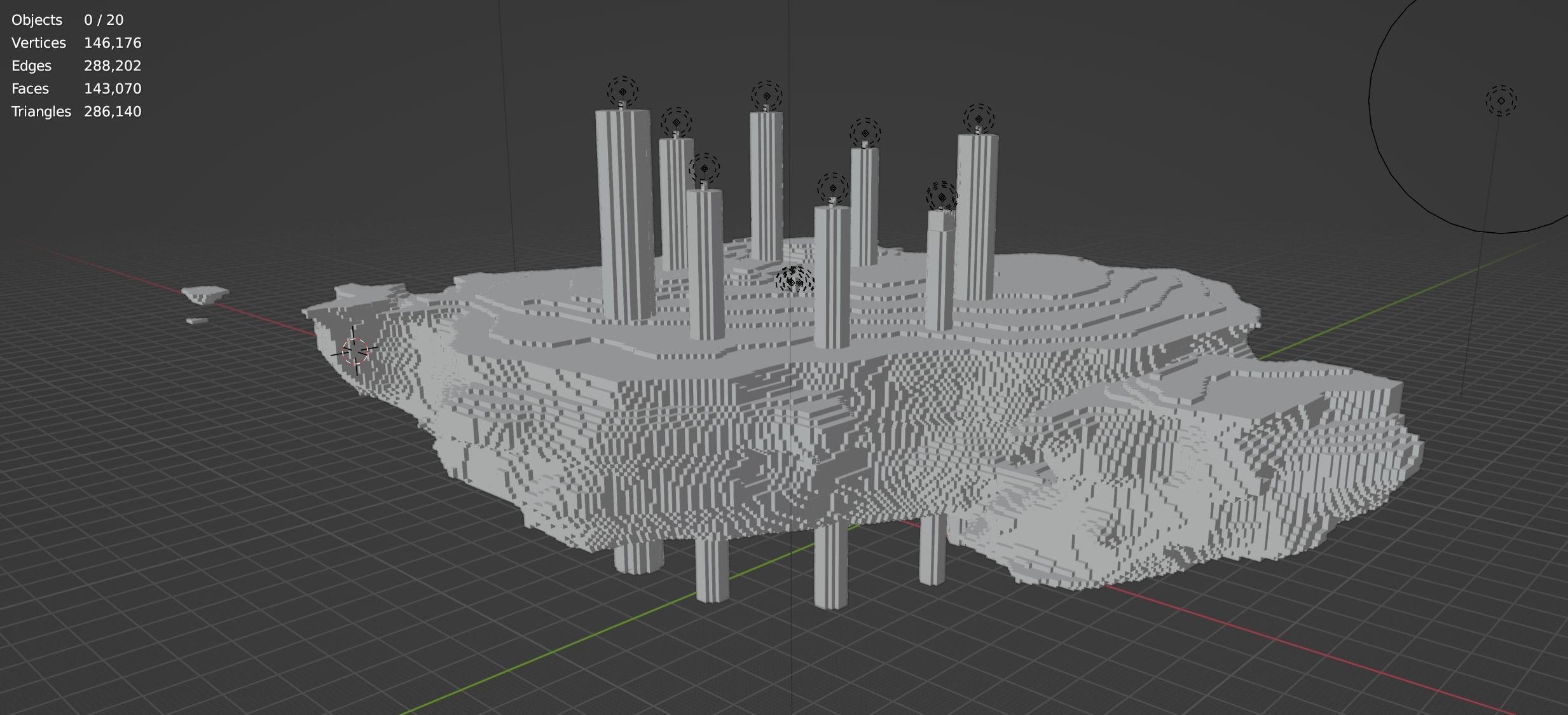This screenshot has height=715, width=1568.
Task: Select the isolated light icon at the far upper right
Action: tap(1501, 101)
